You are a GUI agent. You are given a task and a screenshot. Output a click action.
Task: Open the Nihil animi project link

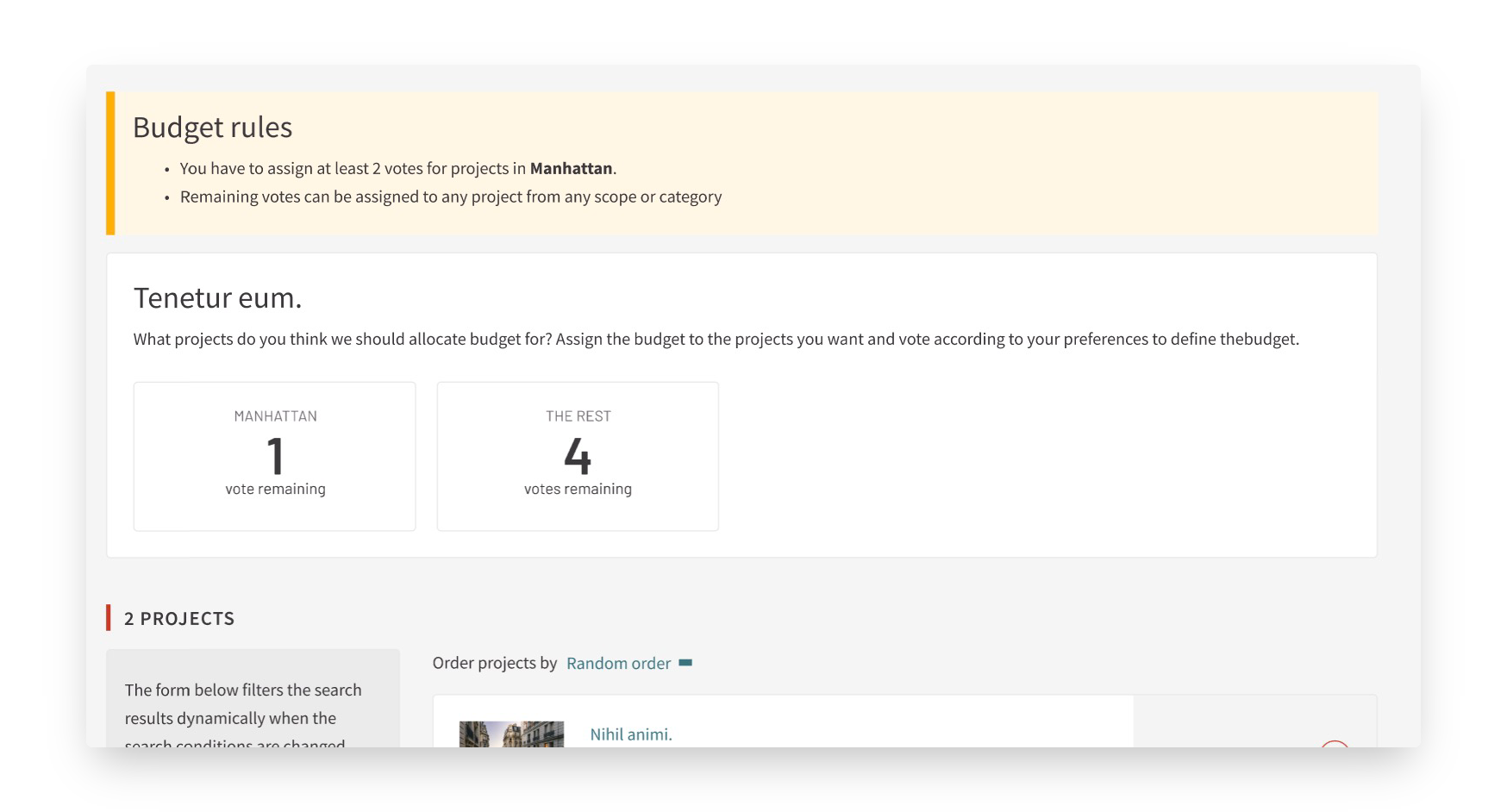pos(630,734)
